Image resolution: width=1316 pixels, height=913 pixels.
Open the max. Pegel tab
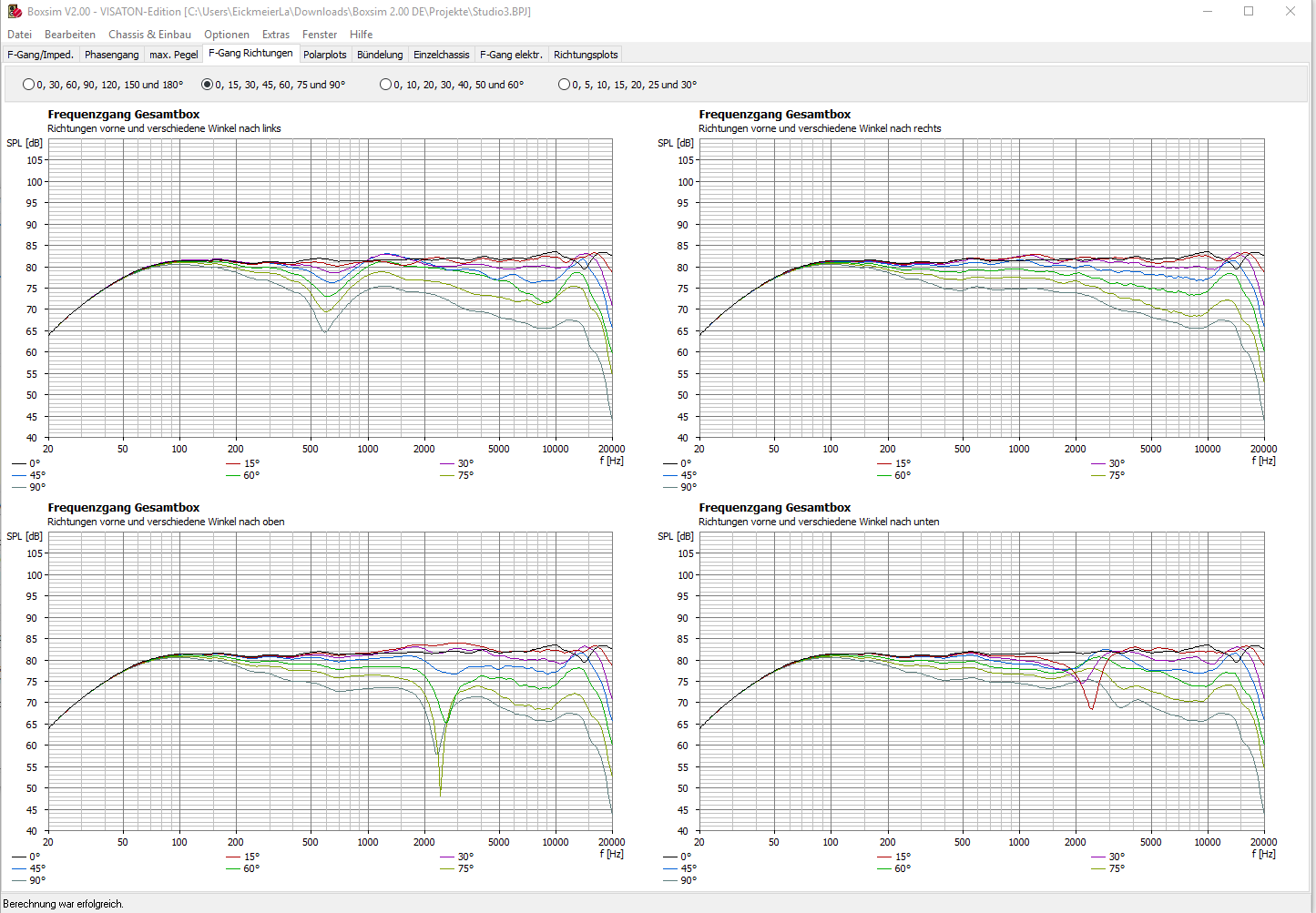coord(173,55)
